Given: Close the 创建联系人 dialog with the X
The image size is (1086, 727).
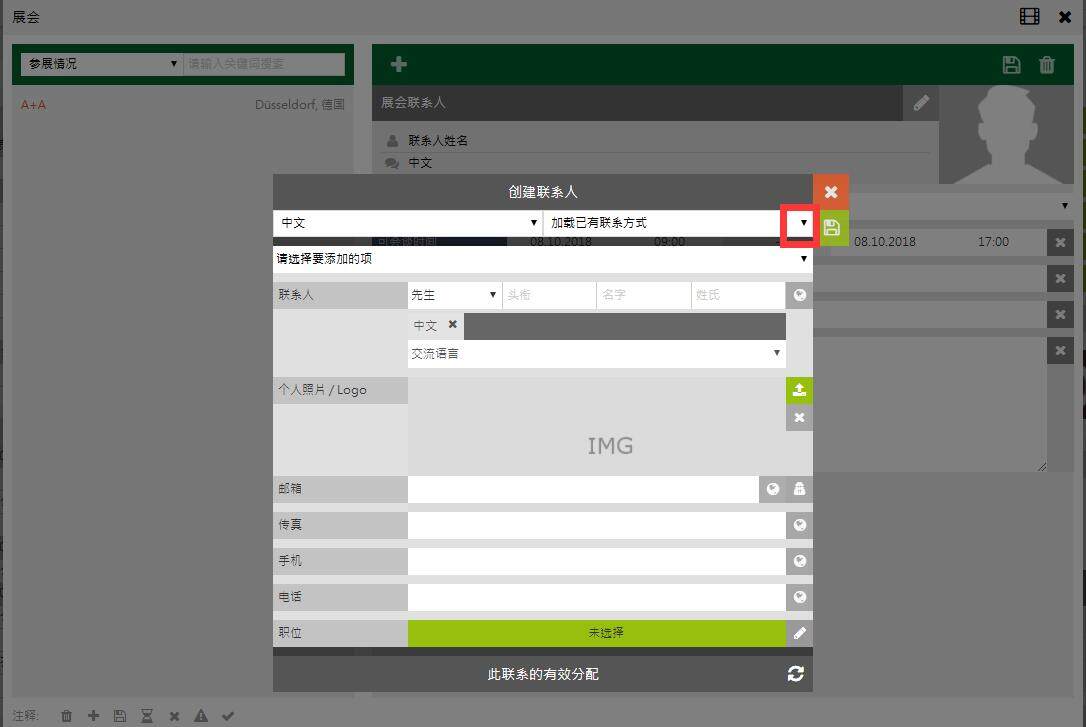Looking at the screenshot, I should pyautogui.click(x=830, y=192).
